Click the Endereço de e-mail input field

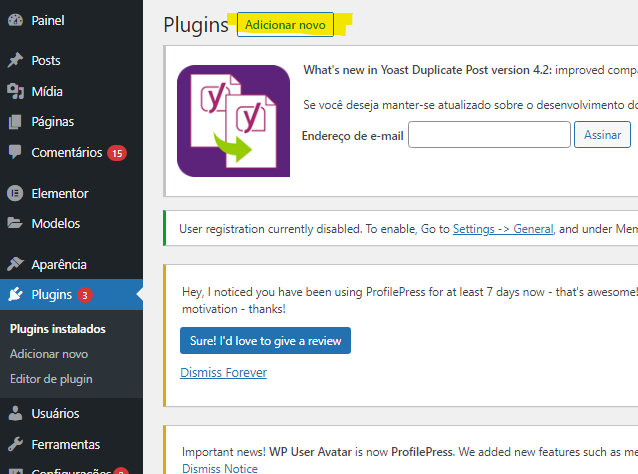tap(489, 135)
